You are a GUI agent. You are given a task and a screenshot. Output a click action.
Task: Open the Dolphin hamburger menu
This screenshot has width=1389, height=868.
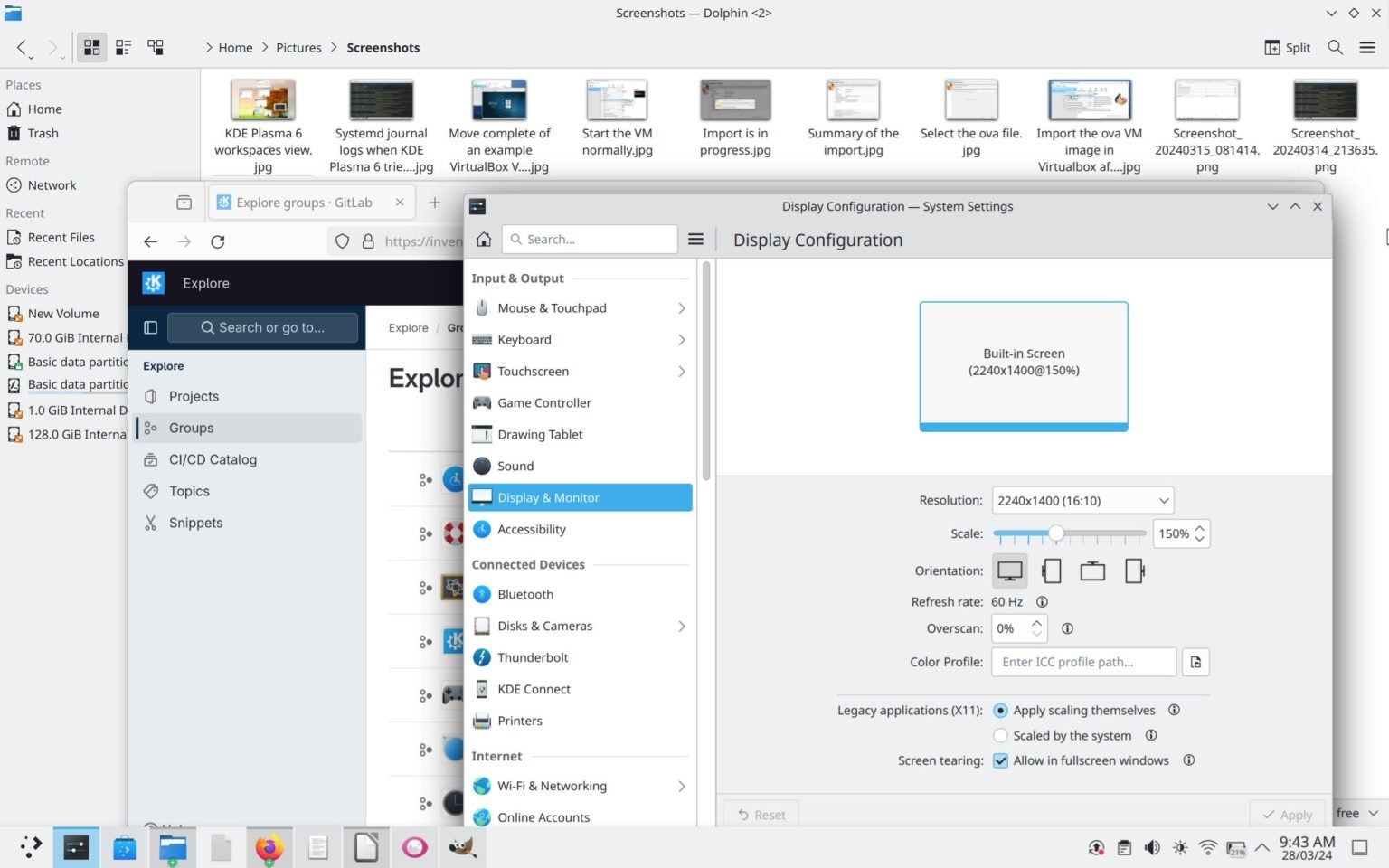[x=1366, y=47]
